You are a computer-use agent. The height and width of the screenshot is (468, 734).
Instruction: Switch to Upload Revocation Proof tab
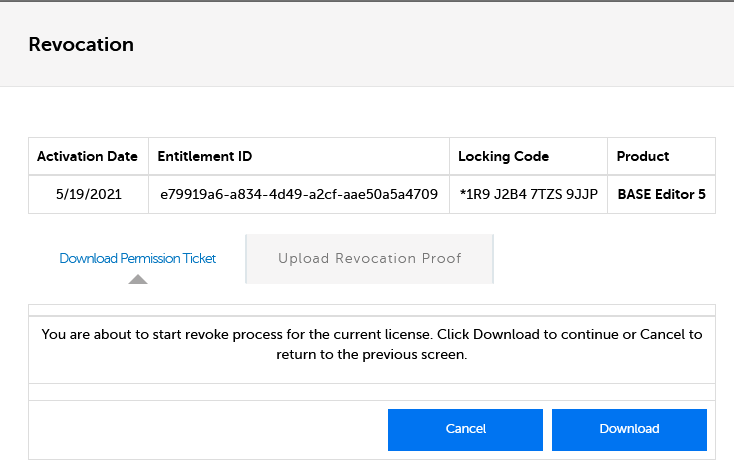(369, 259)
